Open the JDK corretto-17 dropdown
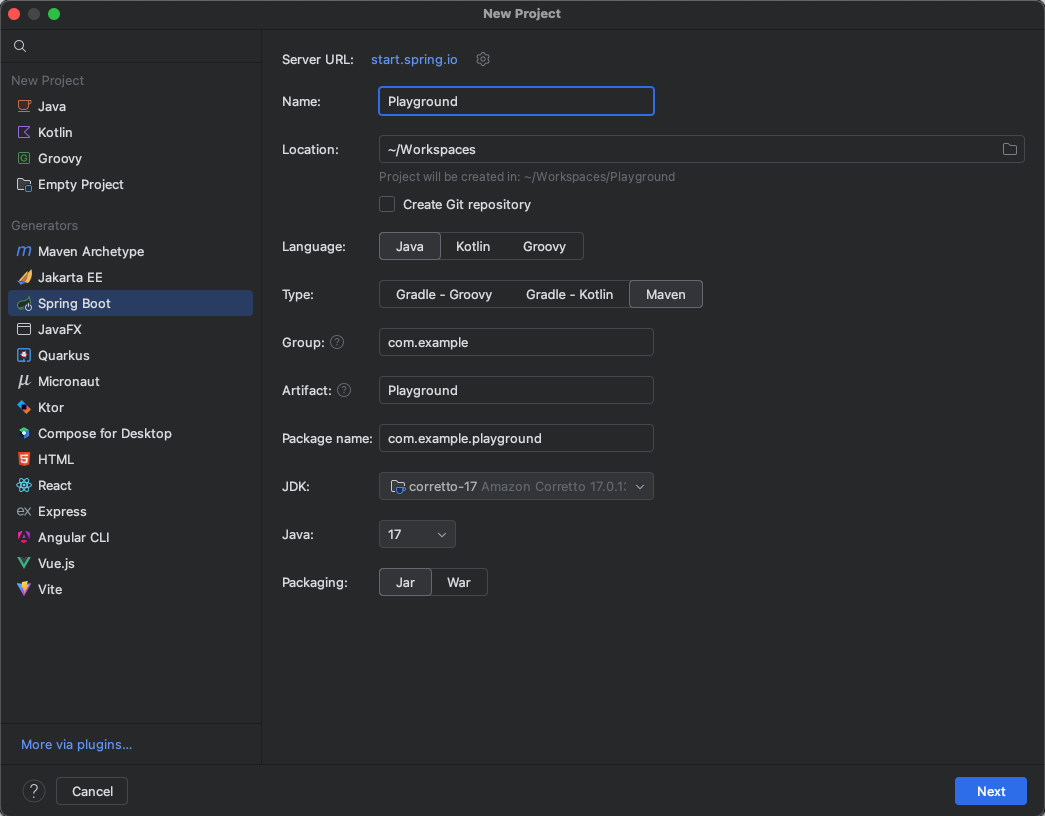Viewport: 1045px width, 816px height. pos(517,486)
